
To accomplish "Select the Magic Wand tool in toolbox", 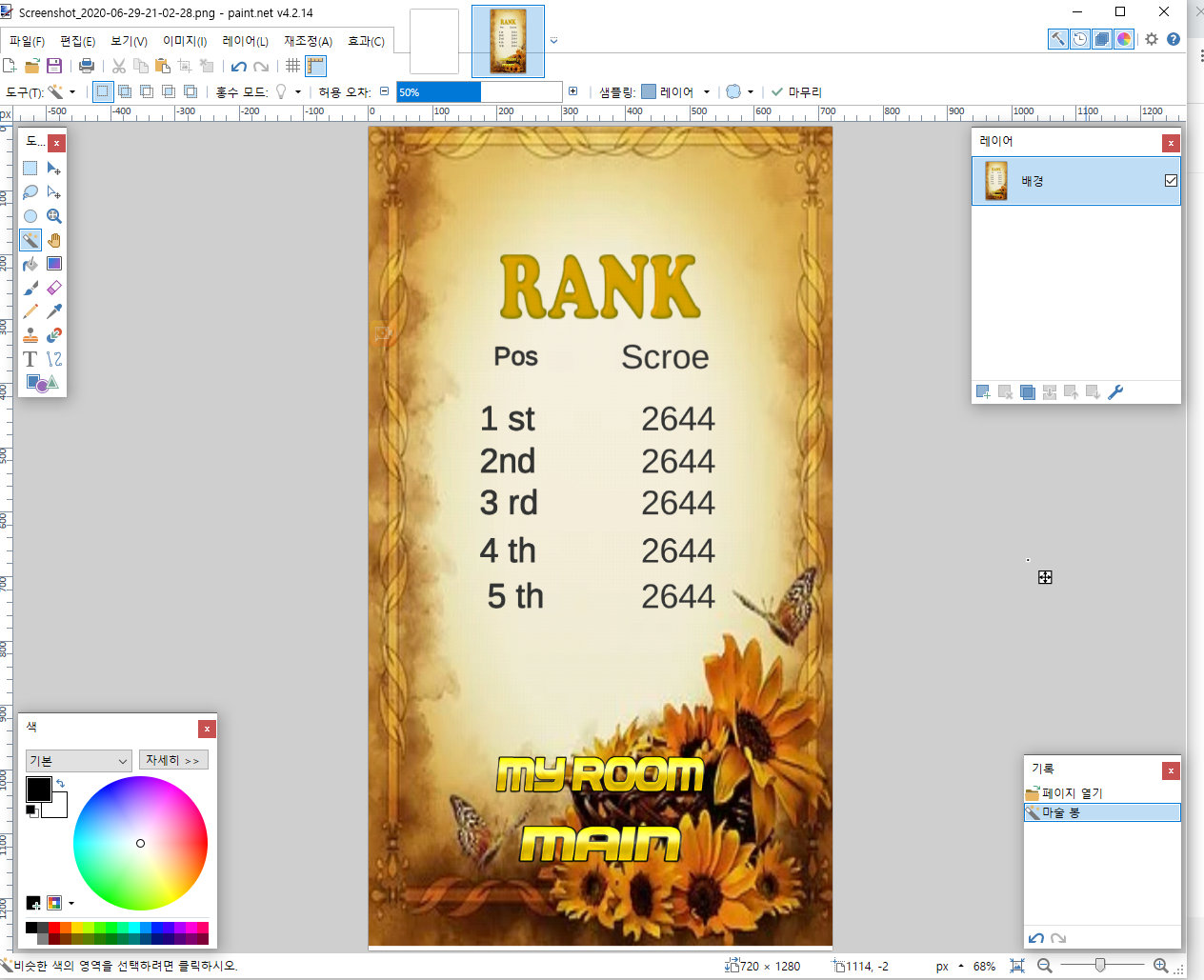I will coord(30,240).
